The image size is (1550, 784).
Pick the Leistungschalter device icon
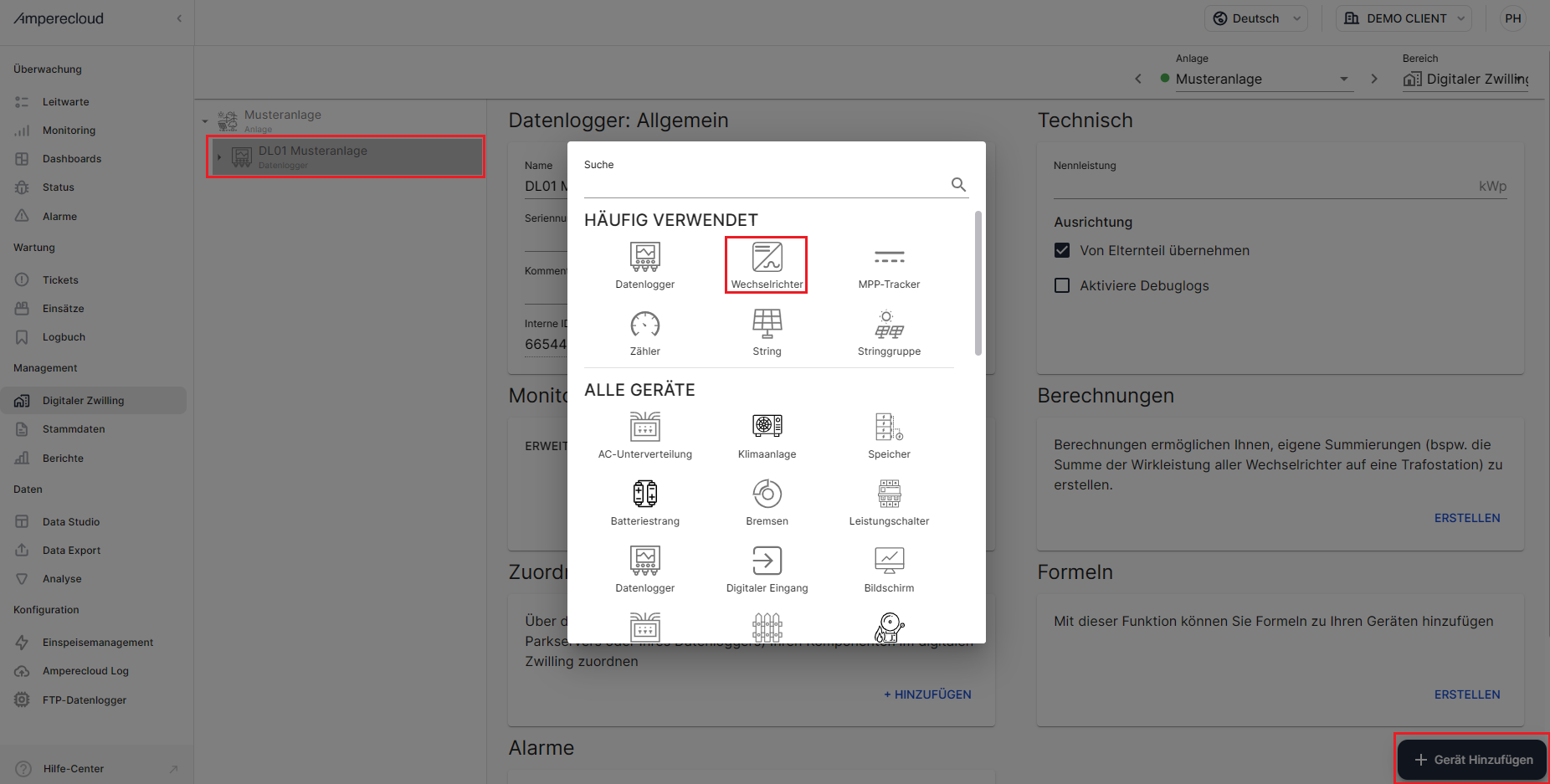coord(889,494)
